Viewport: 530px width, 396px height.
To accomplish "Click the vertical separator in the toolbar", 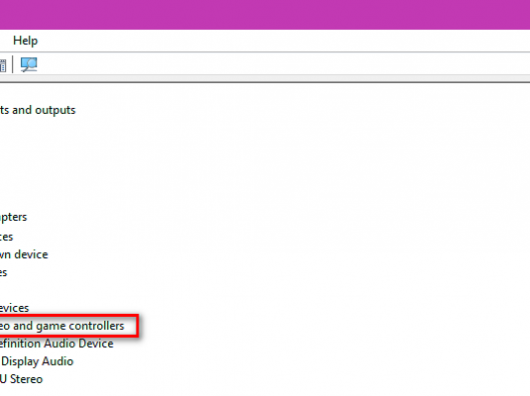I will pos(13,65).
